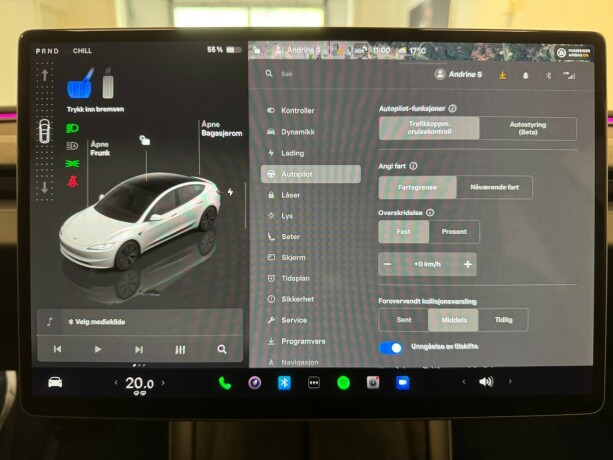Tap the volume speaker icon

[x=486, y=381]
